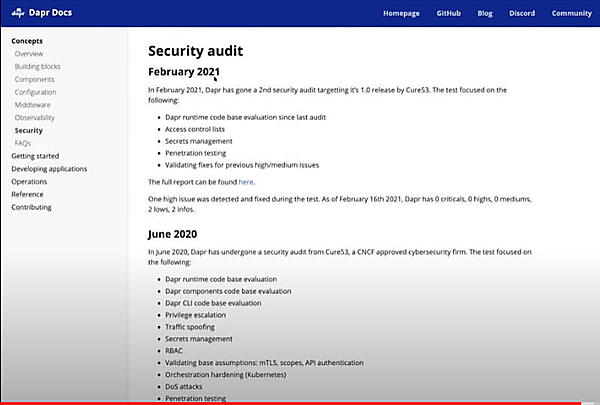The height and width of the screenshot is (405, 600).
Task: Expand Operations in the sidebar
Action: pyautogui.click(x=29, y=182)
